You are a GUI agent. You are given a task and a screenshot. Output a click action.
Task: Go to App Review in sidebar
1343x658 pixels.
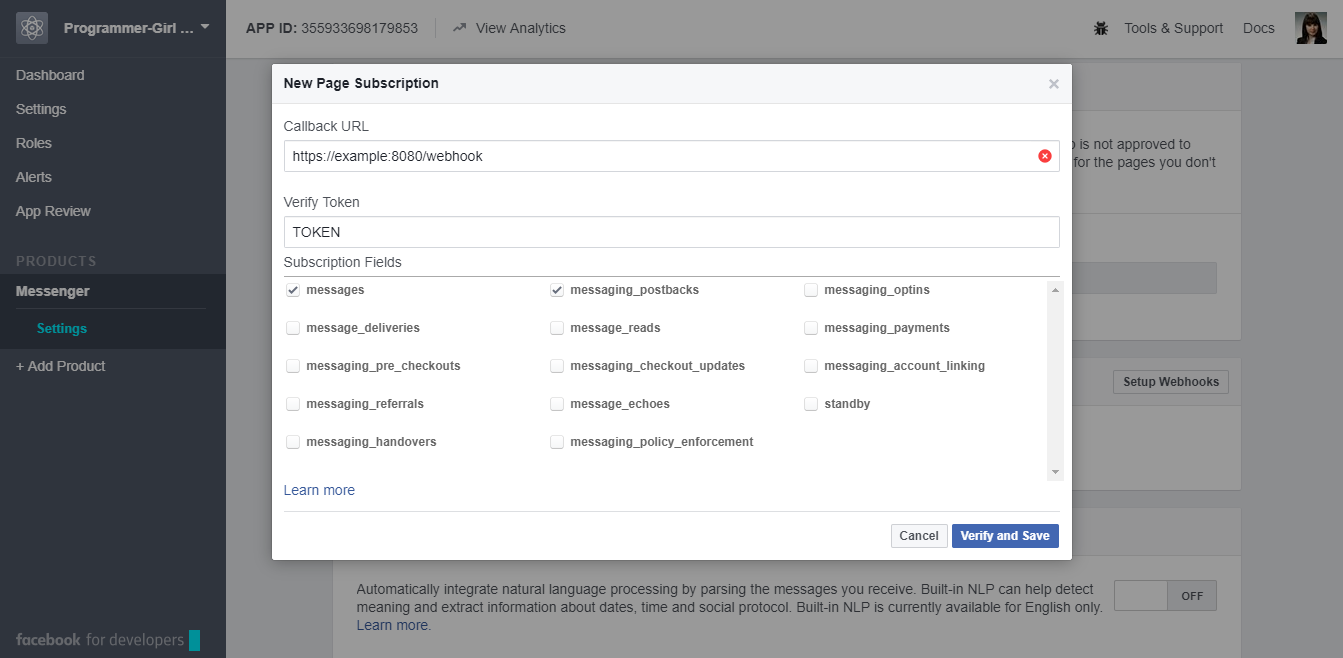(53, 211)
